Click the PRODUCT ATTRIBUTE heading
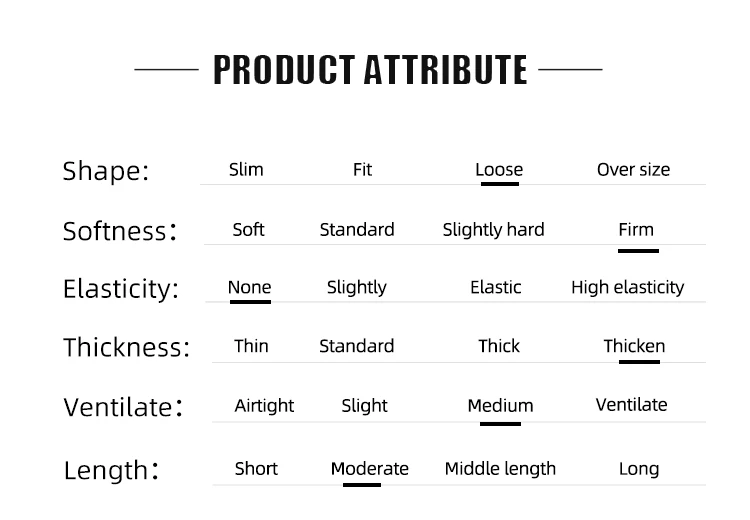750x520 pixels. click(x=370, y=70)
